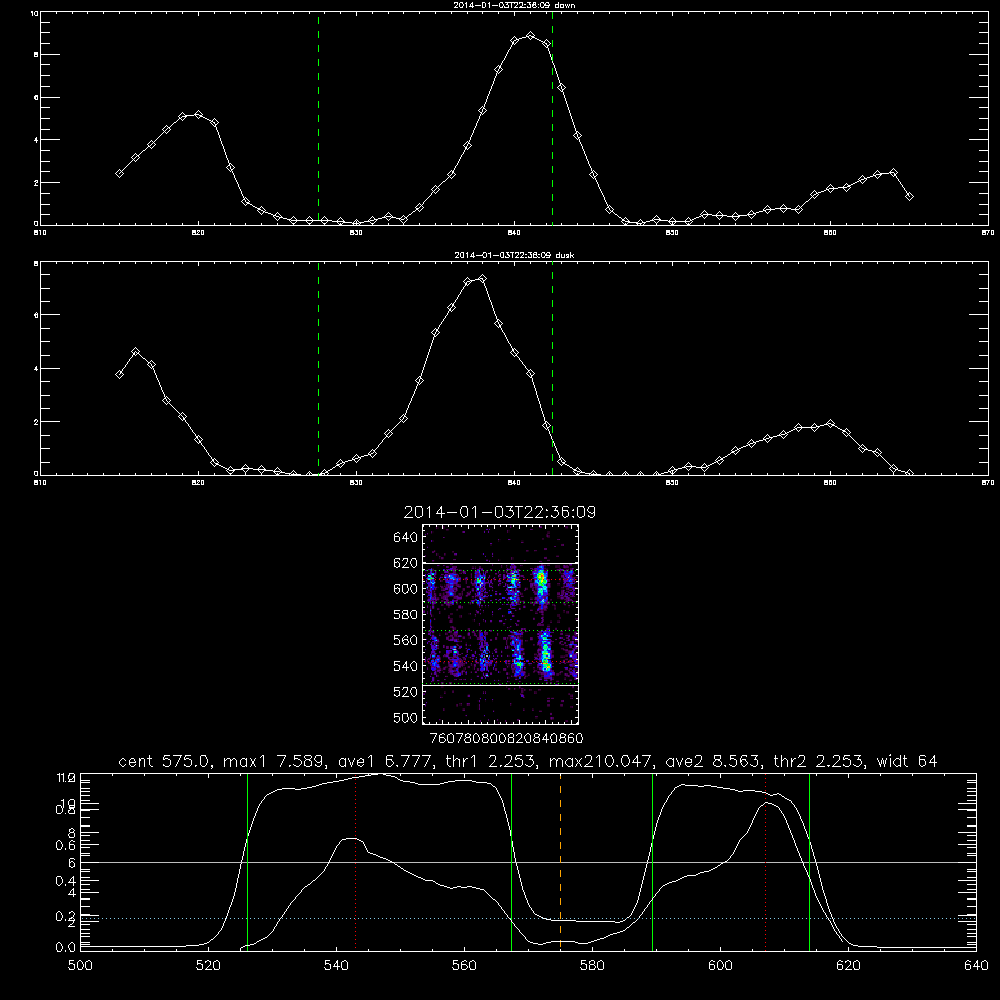Click the 2014-01-03T22:36:09 title above the spectral image
The height and width of the screenshot is (1000, 1000).
(499, 512)
